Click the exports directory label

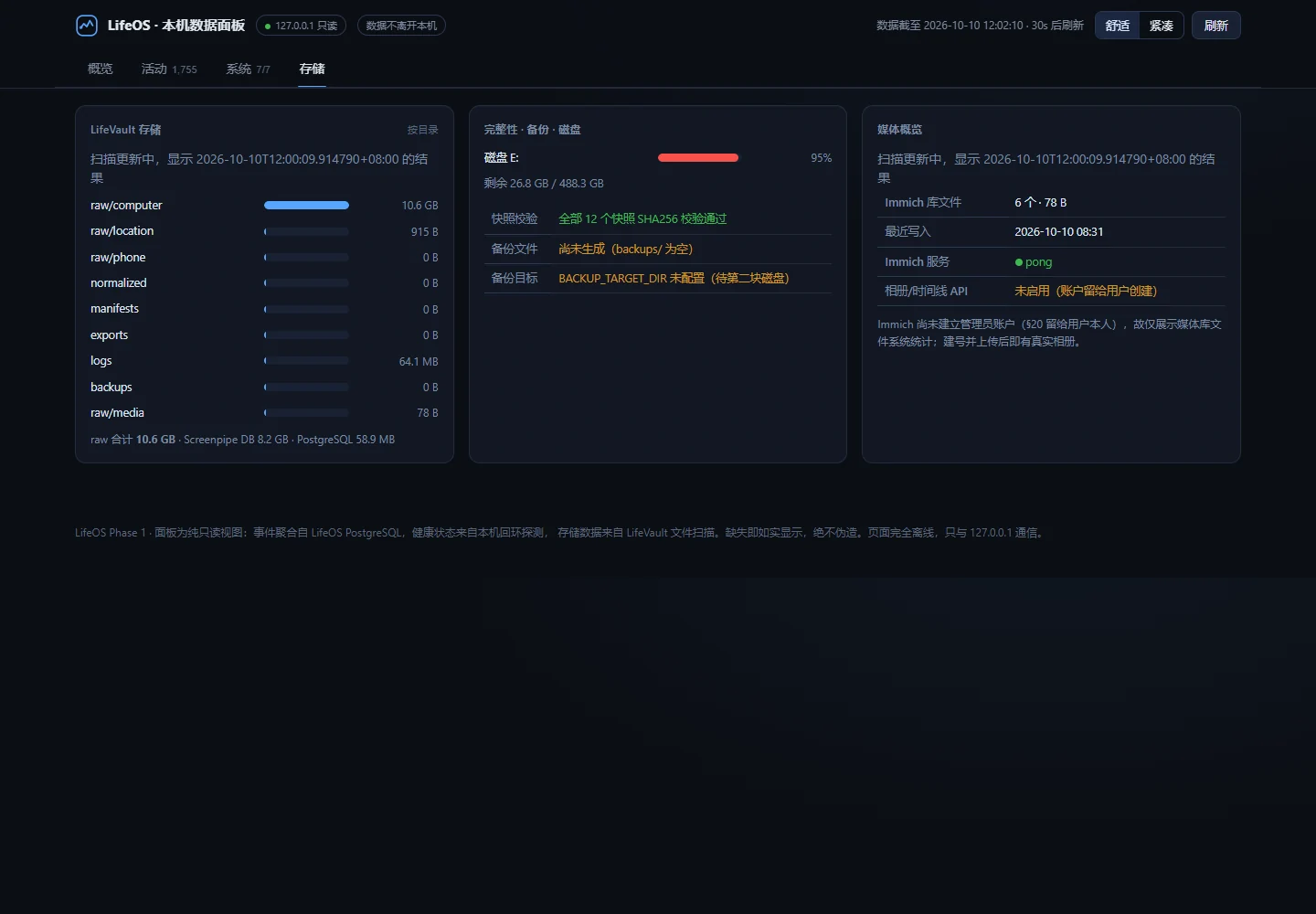(110, 335)
